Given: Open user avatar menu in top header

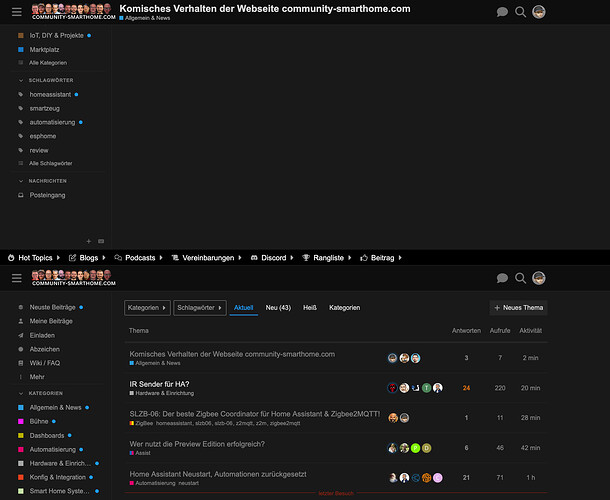Looking at the screenshot, I should point(539,12).
